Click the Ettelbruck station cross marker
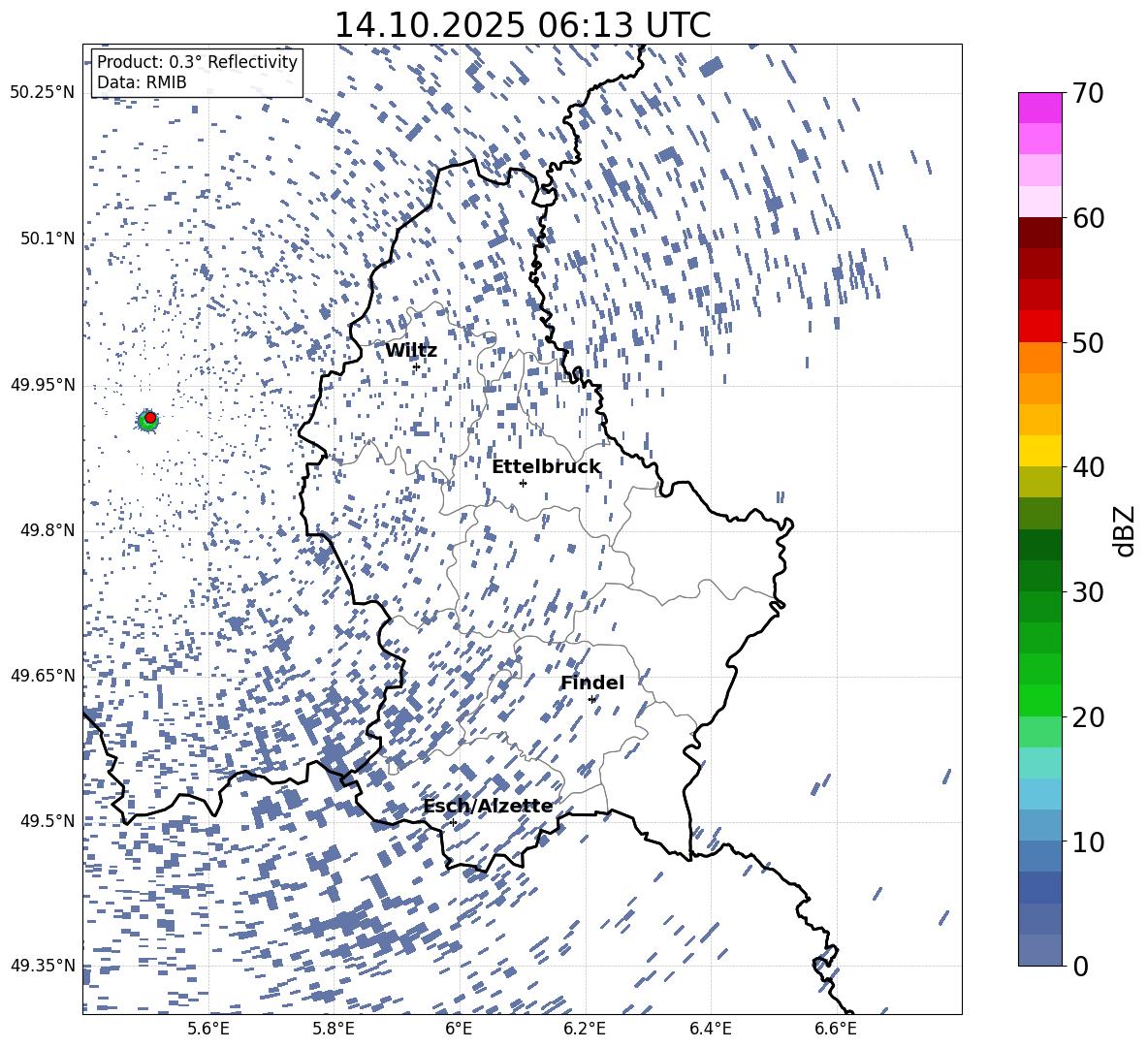The width and height of the screenshot is (1148, 1048). [x=523, y=483]
